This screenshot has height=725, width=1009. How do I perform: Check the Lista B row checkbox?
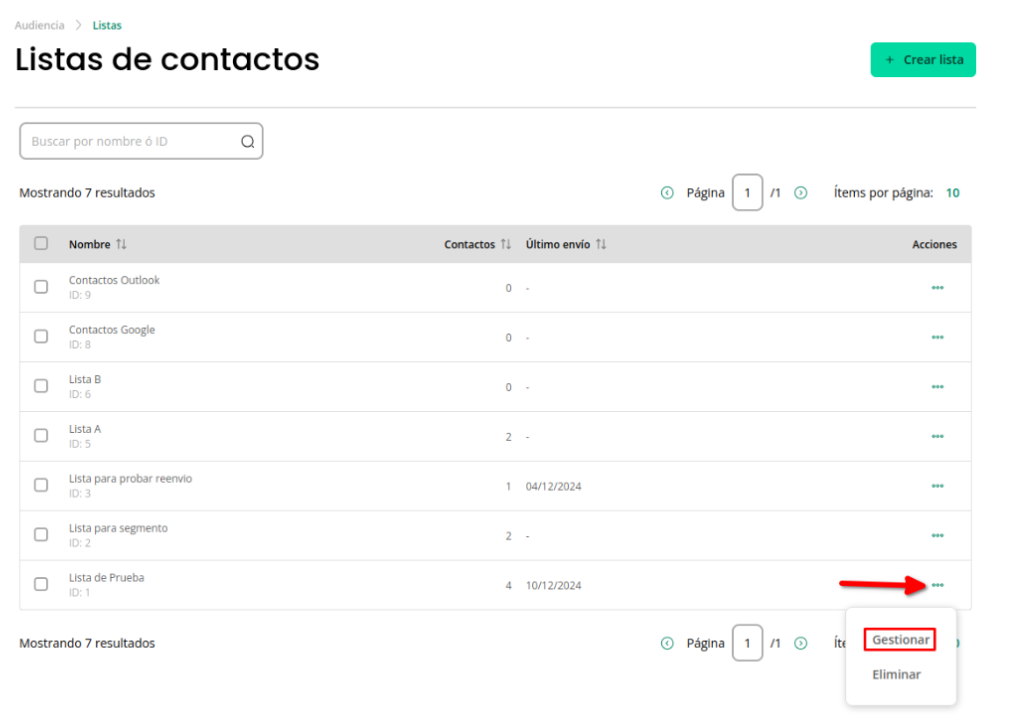pyautogui.click(x=41, y=386)
